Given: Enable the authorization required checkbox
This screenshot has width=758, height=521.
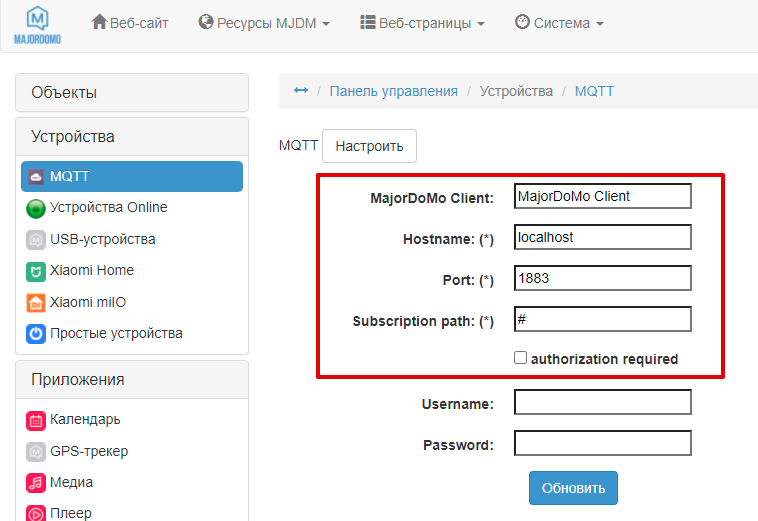Looking at the screenshot, I should pyautogui.click(x=521, y=358).
